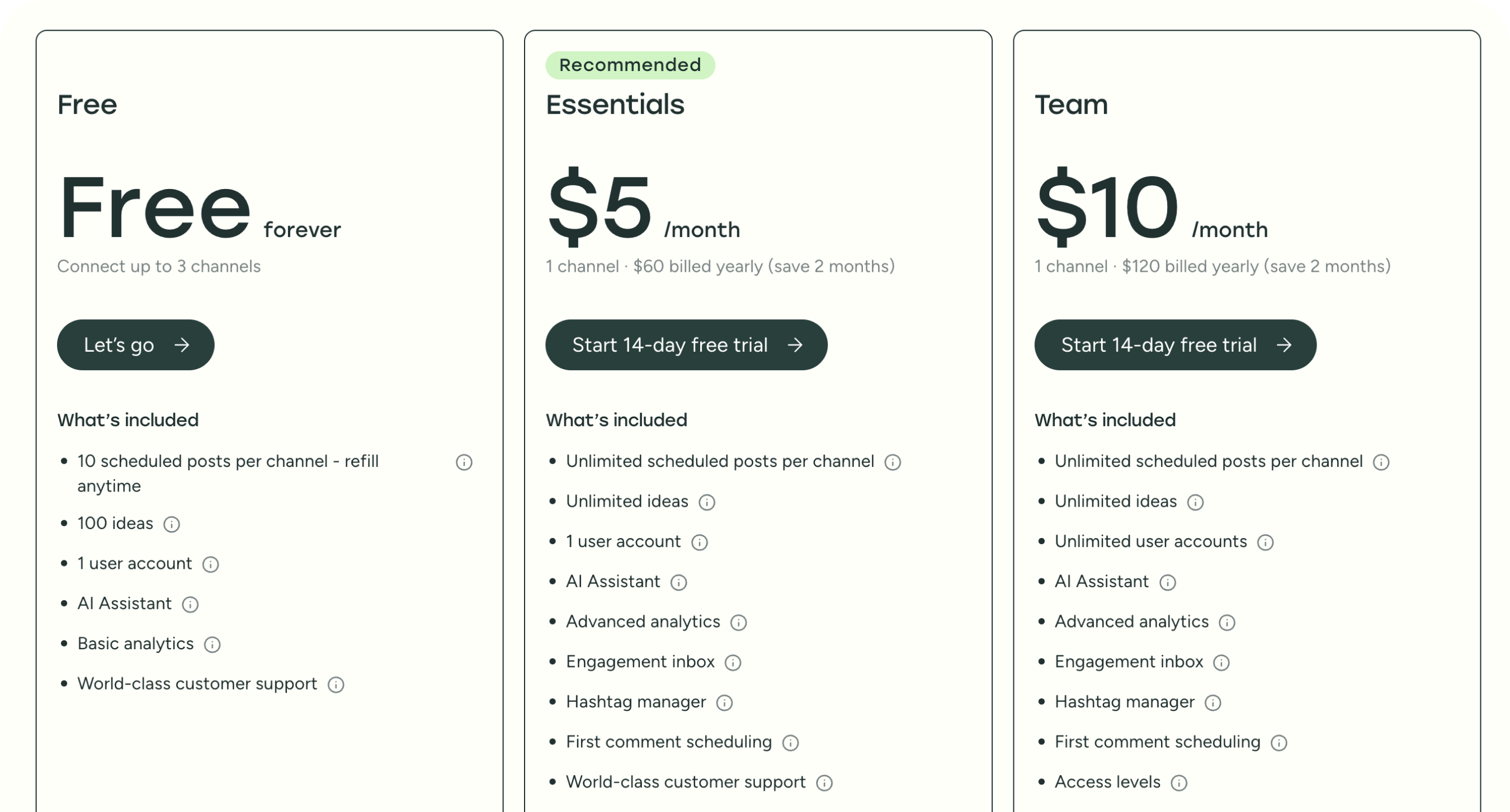Viewport: 1510px width, 812px height.
Task: Click the Recommended badge
Action: pos(630,64)
